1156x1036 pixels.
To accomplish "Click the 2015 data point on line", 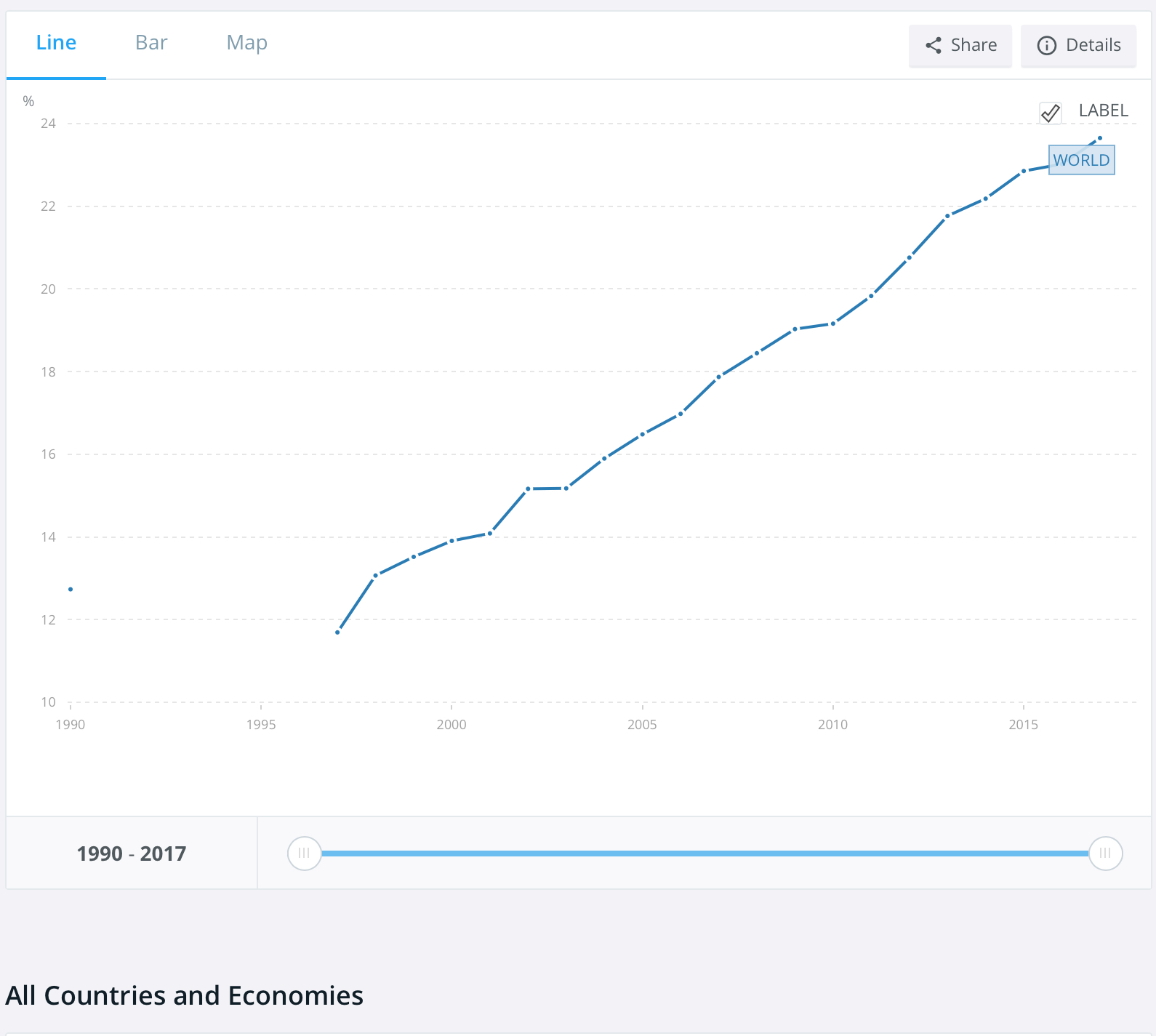I will coord(1024,172).
